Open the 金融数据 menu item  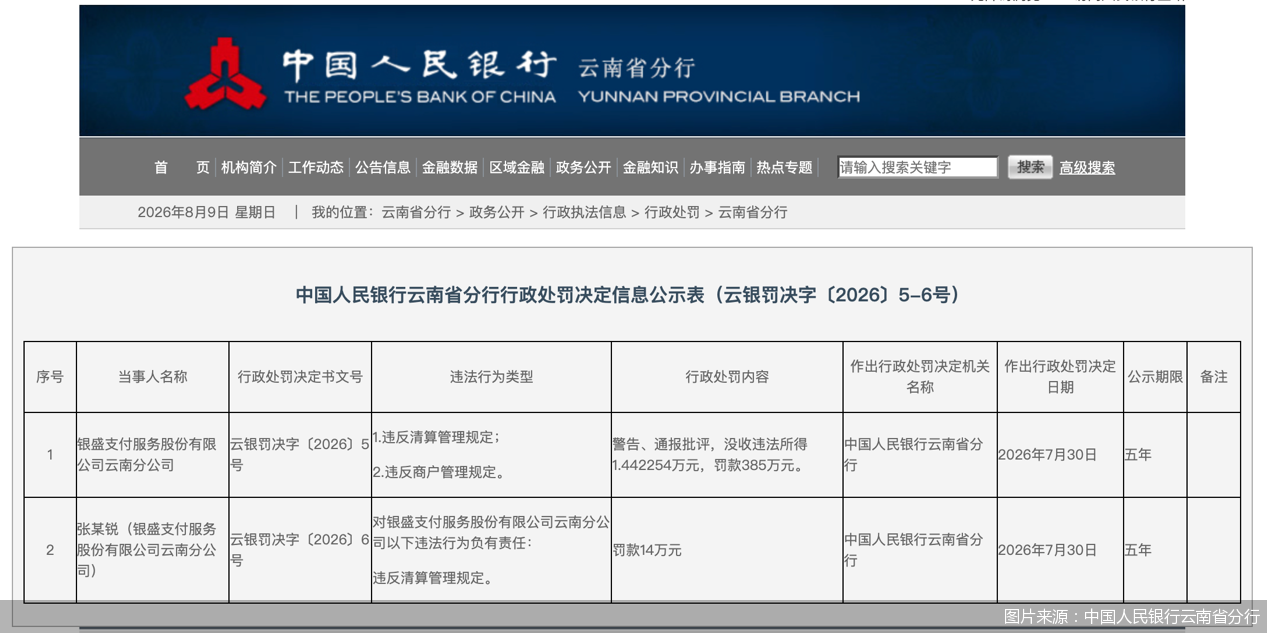450,167
